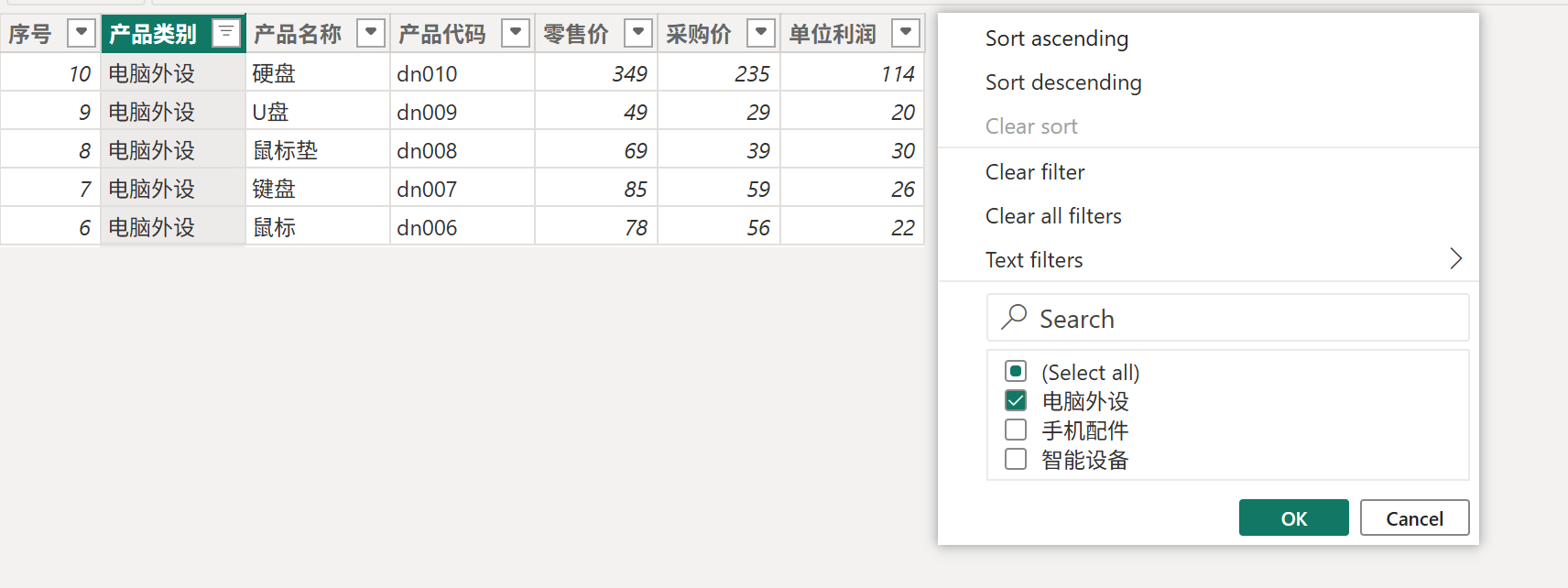Screen dimensions: 1568x588
Task: Open the 序号 column filter dropdown
Action: (x=82, y=34)
